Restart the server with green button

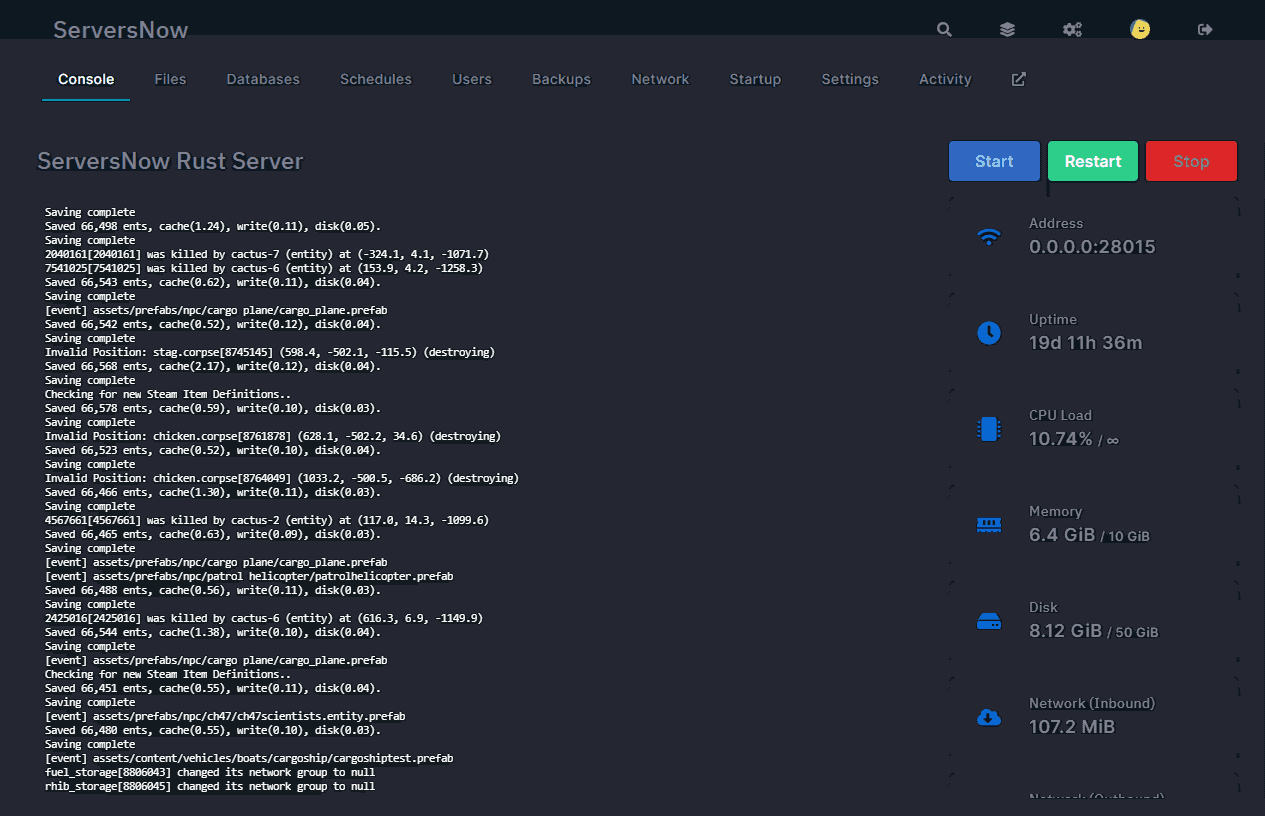click(x=1092, y=161)
